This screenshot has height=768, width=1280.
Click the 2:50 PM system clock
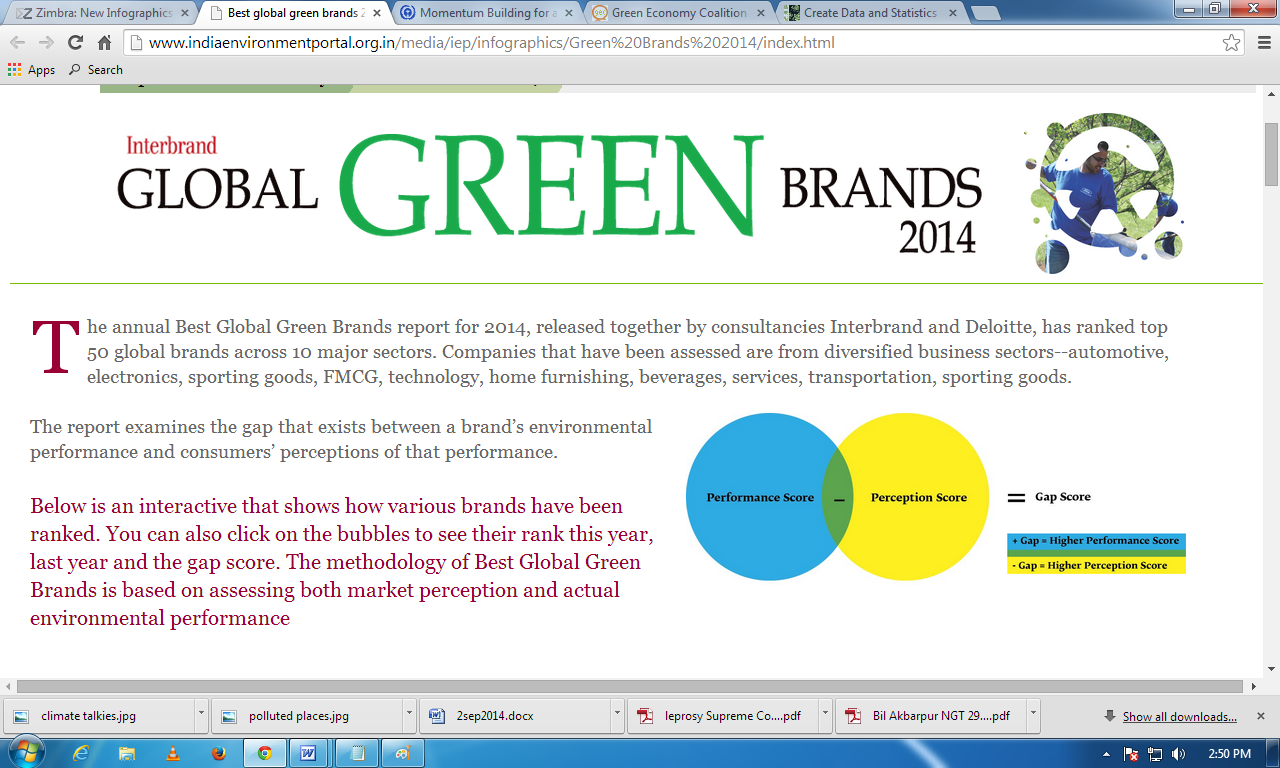click(1230, 754)
